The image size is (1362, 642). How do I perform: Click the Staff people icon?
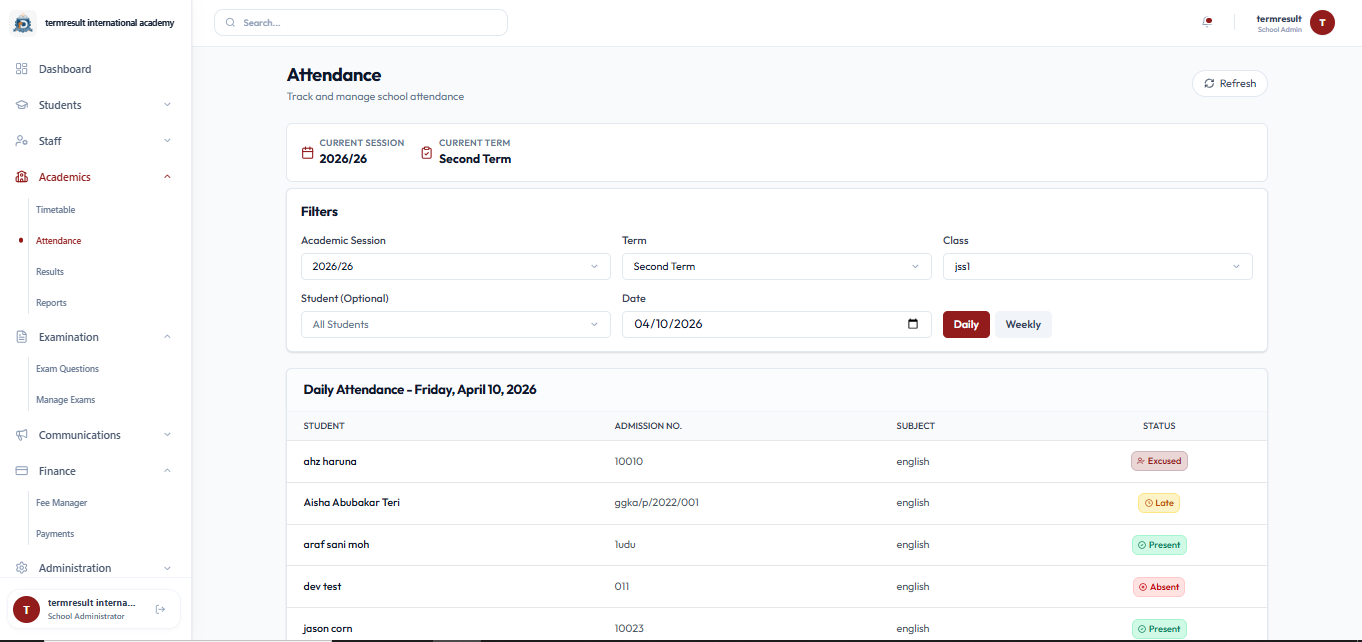22,141
